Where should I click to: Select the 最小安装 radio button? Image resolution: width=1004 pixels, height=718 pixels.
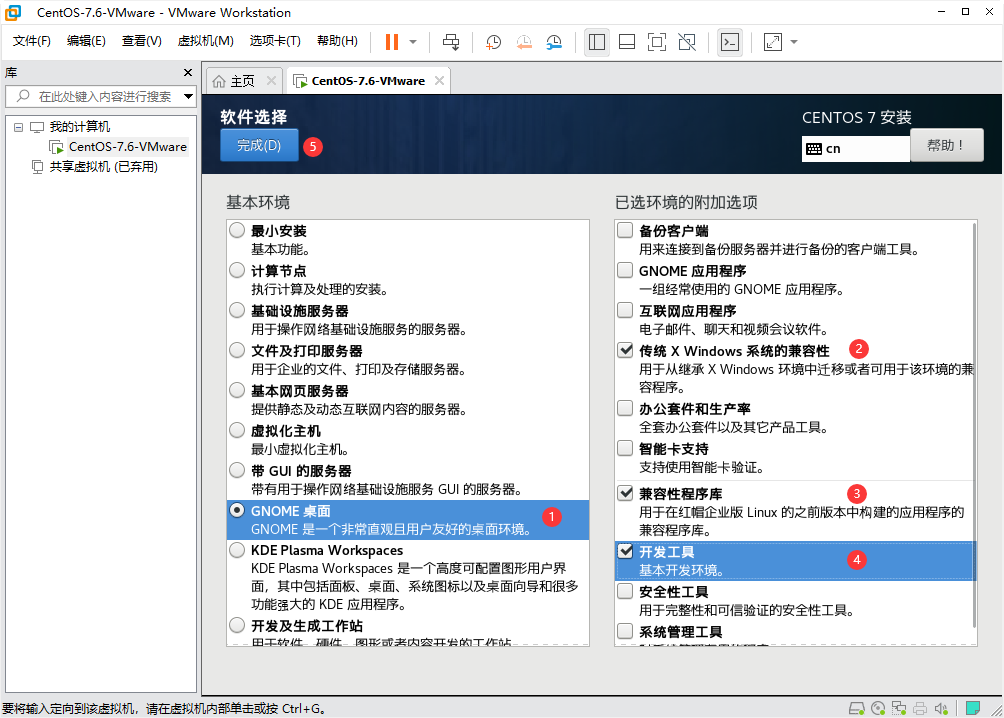pyautogui.click(x=238, y=230)
